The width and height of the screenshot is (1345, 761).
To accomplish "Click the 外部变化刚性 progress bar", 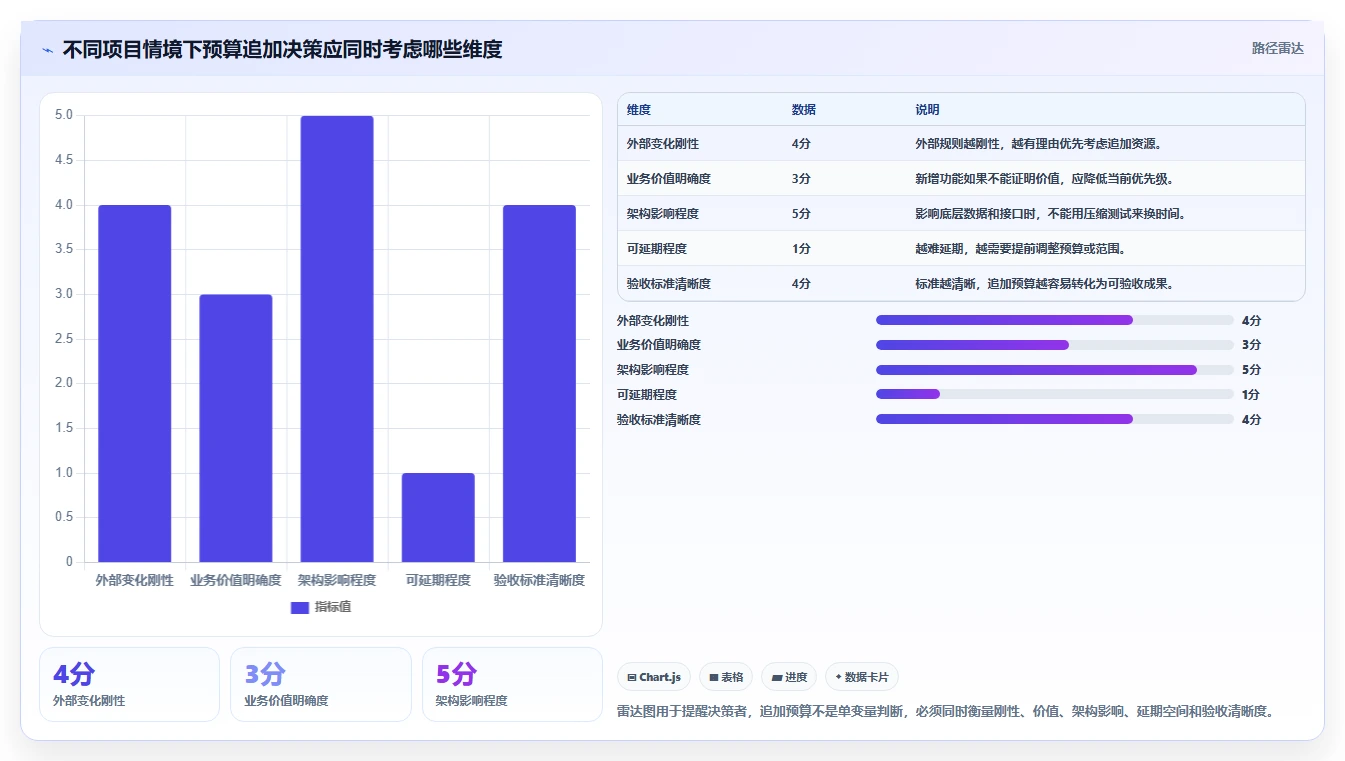I will [x=1055, y=320].
